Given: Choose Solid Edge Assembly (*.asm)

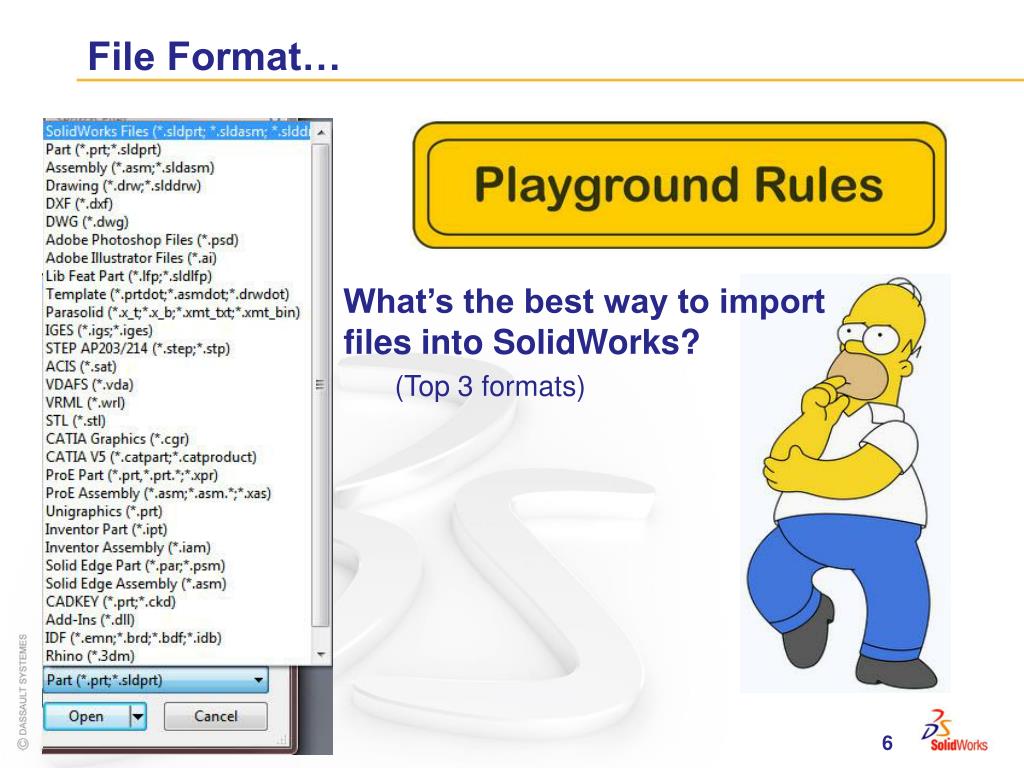Looking at the screenshot, I should 178,584.
